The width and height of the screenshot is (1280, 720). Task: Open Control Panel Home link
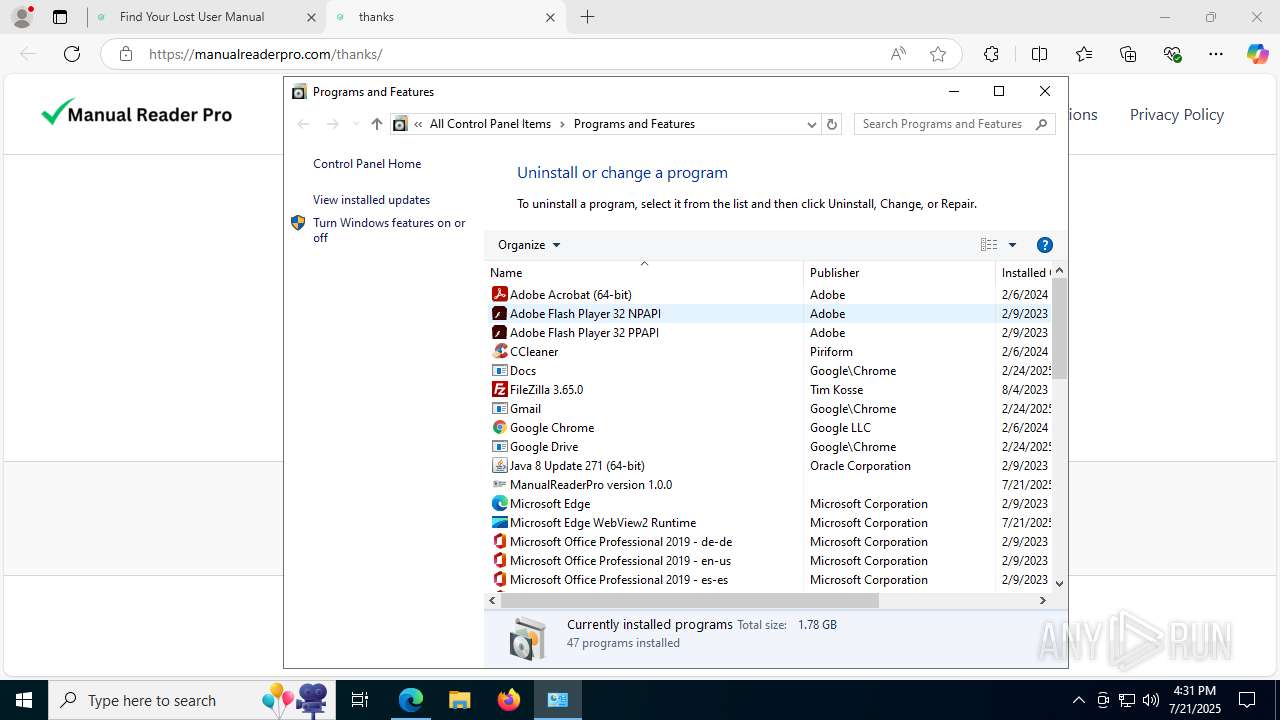coord(367,164)
